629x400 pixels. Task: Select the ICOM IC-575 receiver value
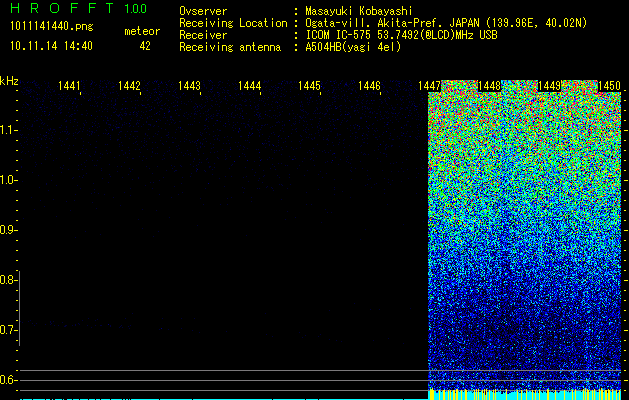pyautogui.click(x=401, y=35)
